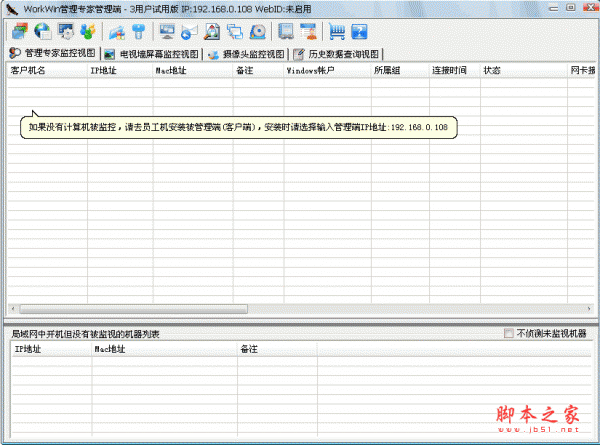
Task: Enable 不侦测未监视机器 checkbox
Action: point(509,333)
